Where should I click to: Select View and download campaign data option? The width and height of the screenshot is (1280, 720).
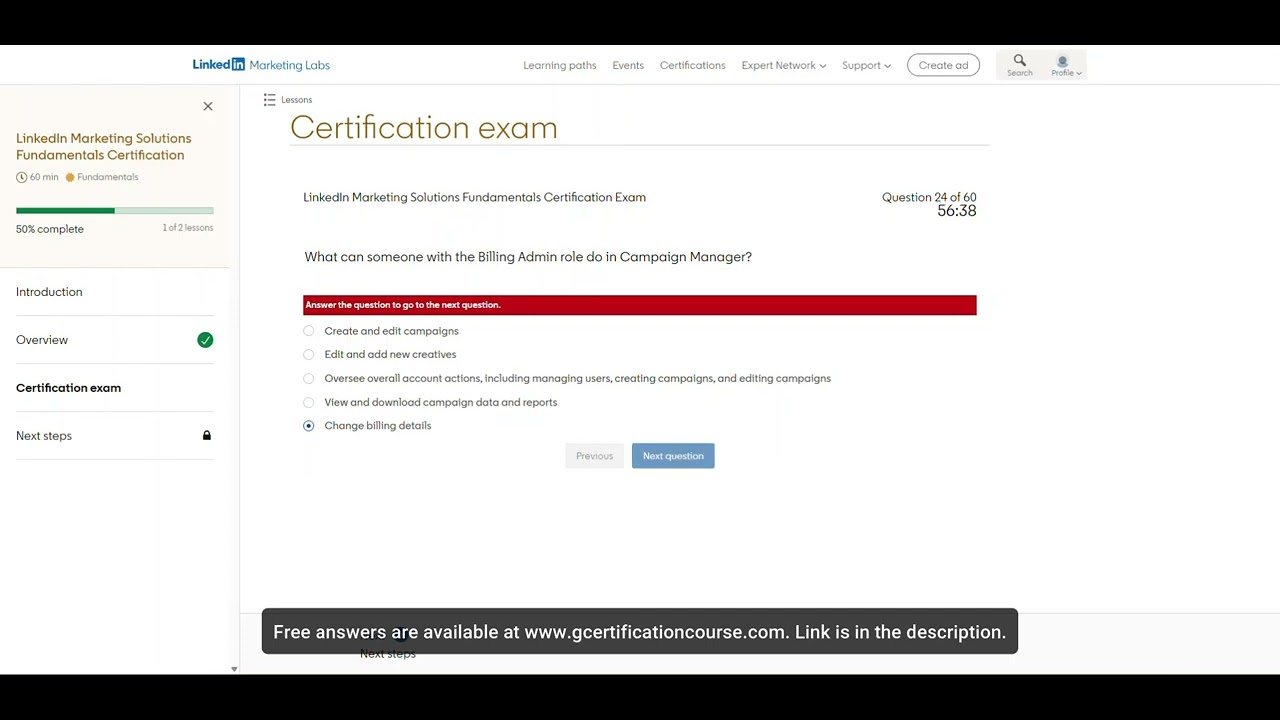pyautogui.click(x=308, y=402)
